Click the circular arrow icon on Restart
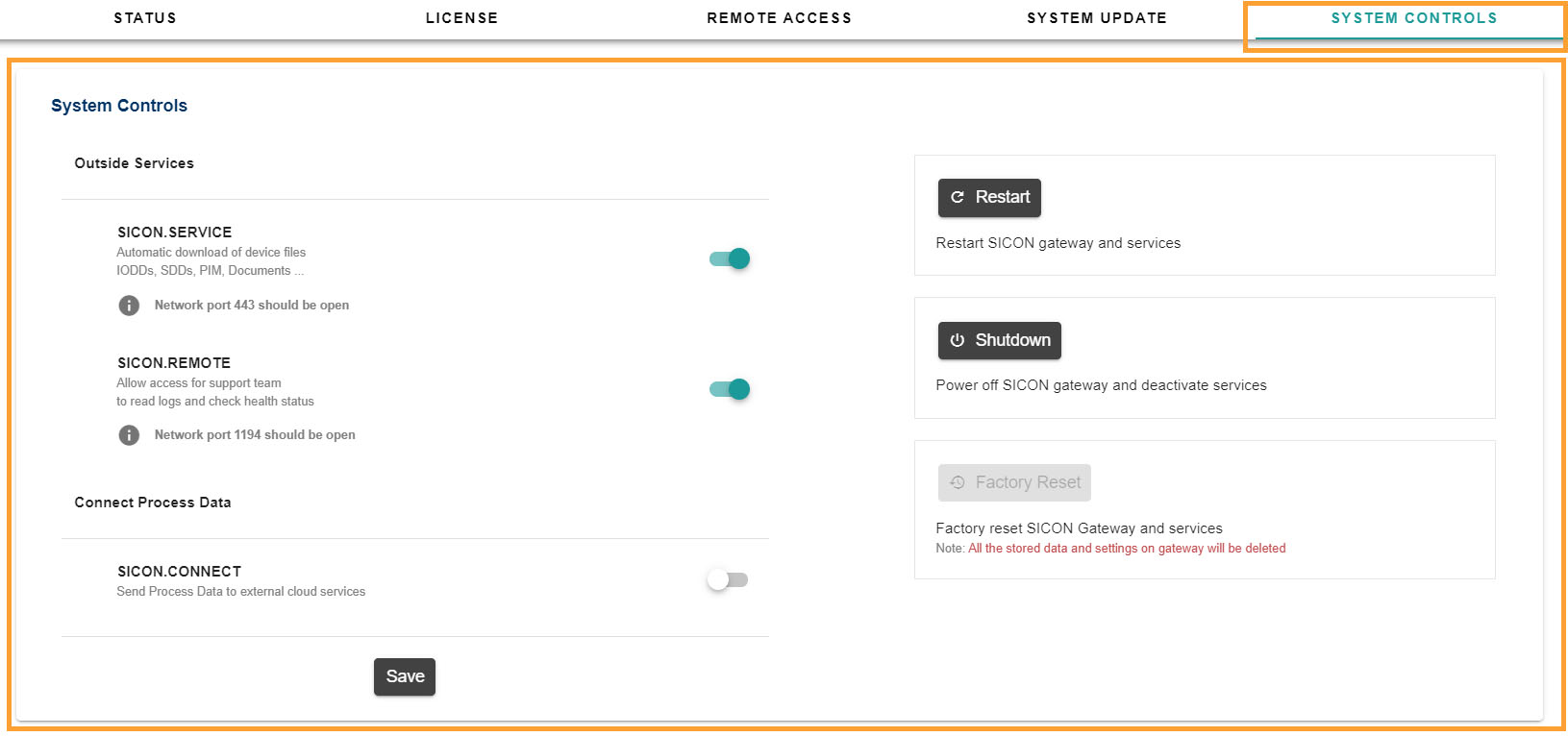Image resolution: width=1568 pixels, height=736 pixels. (958, 198)
